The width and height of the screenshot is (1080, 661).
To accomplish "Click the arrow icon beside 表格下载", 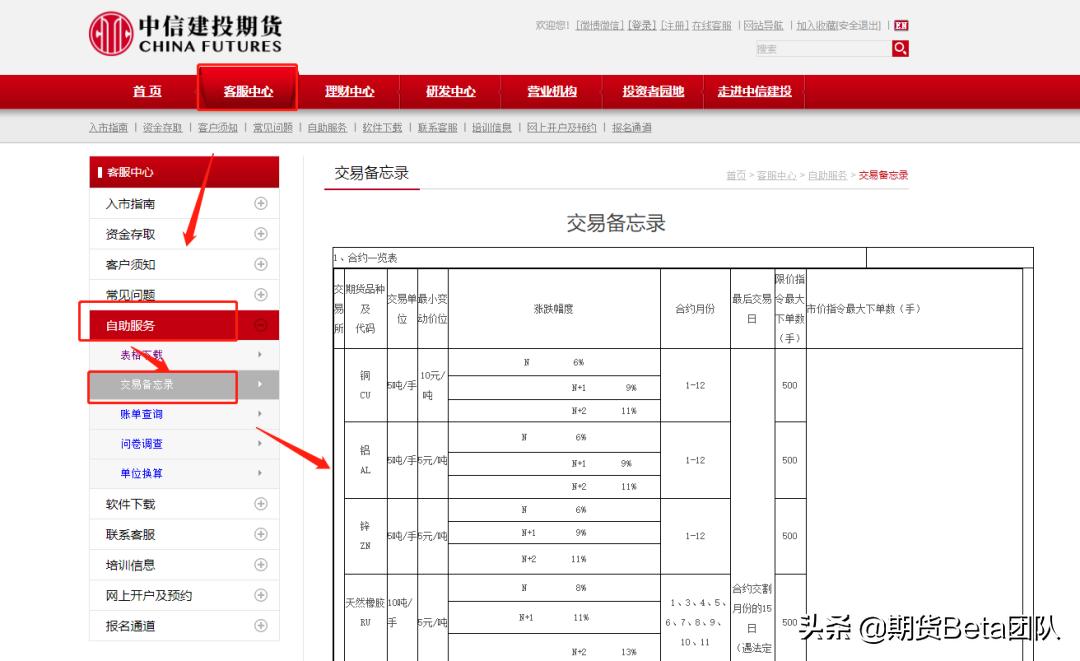I will pyautogui.click(x=259, y=355).
